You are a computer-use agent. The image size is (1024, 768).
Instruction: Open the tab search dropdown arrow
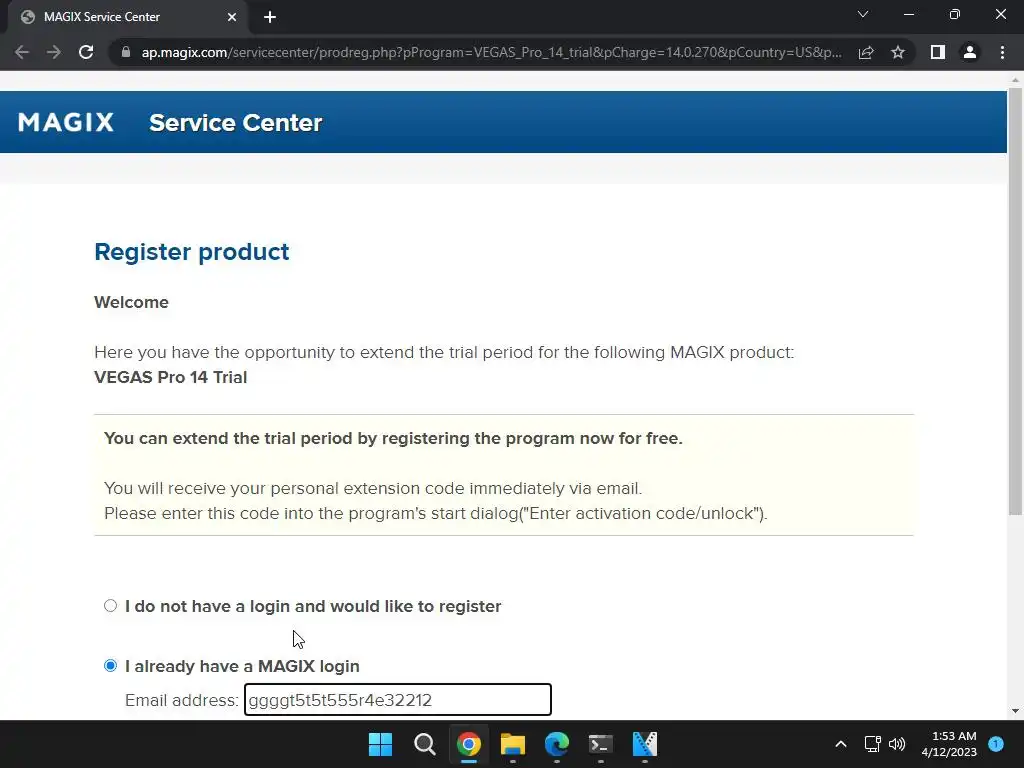coord(863,14)
